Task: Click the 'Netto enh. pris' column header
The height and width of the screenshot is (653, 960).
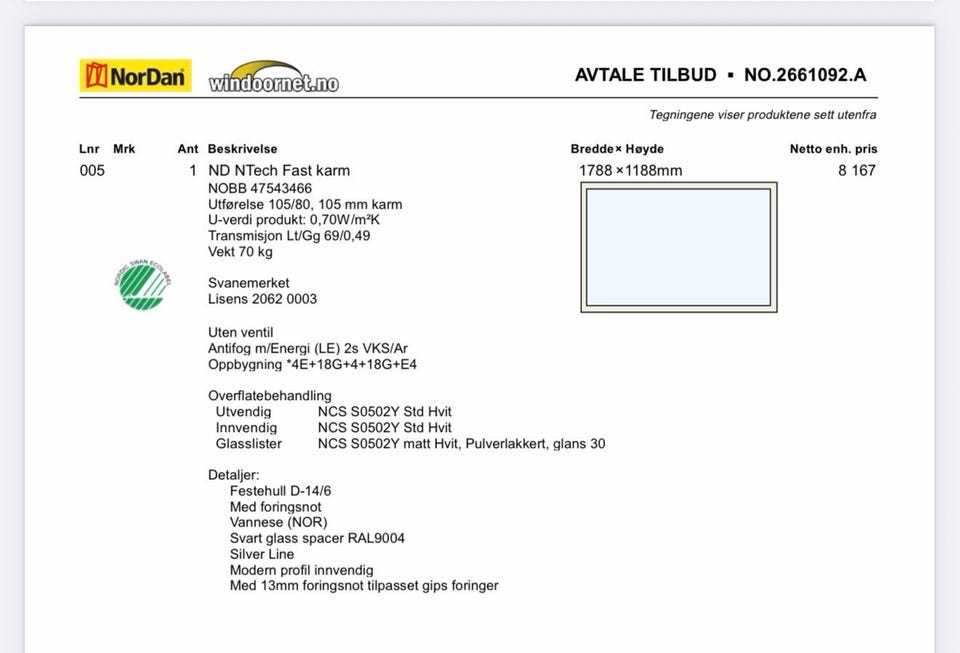Action: click(x=833, y=149)
